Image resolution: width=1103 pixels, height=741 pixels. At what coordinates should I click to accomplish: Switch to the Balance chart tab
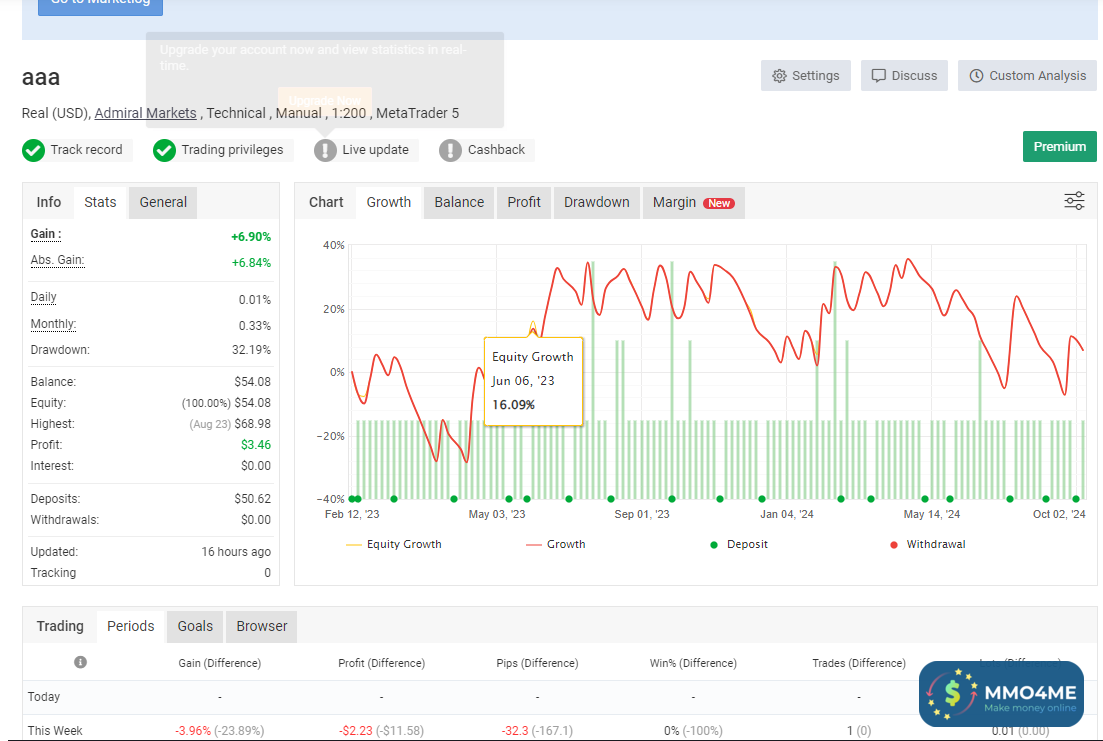pyautogui.click(x=459, y=202)
